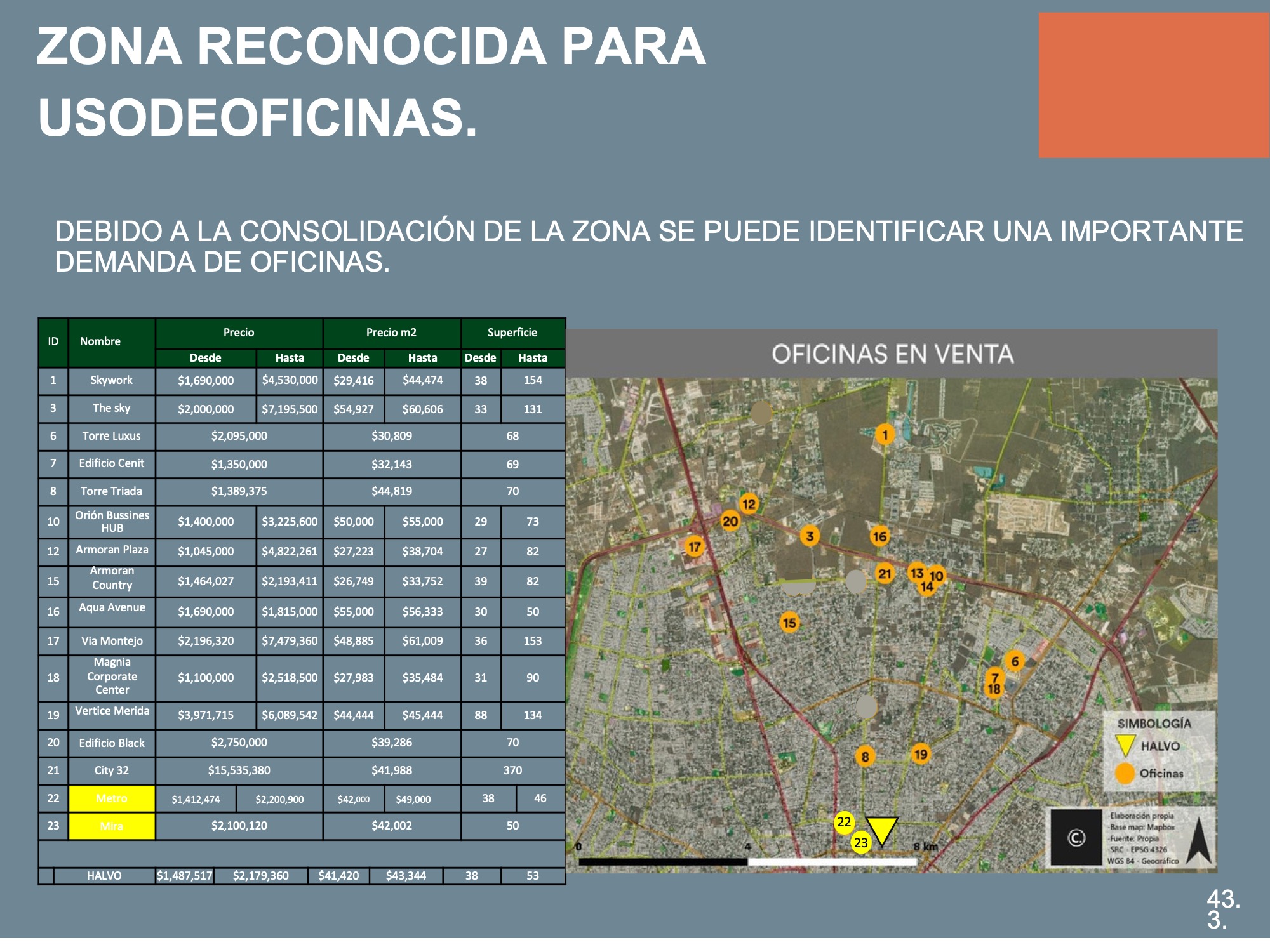The width and height of the screenshot is (1270, 952).
Task: Select the 'Edificio Black' cell
Action: click(x=112, y=743)
